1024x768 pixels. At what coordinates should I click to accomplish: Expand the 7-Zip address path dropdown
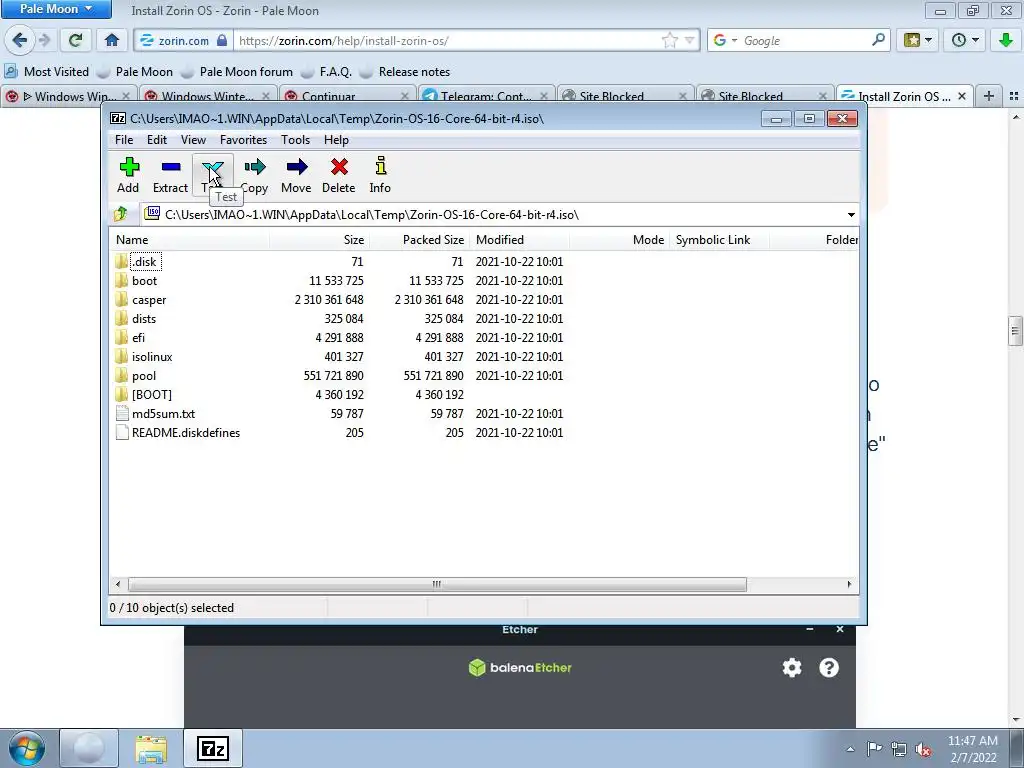(851, 215)
